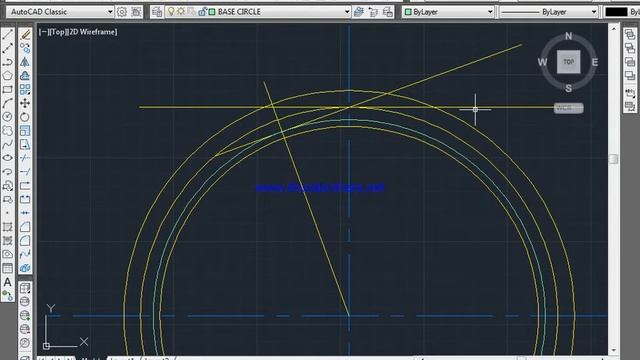Open the Layer Properties Manager

coord(157,12)
